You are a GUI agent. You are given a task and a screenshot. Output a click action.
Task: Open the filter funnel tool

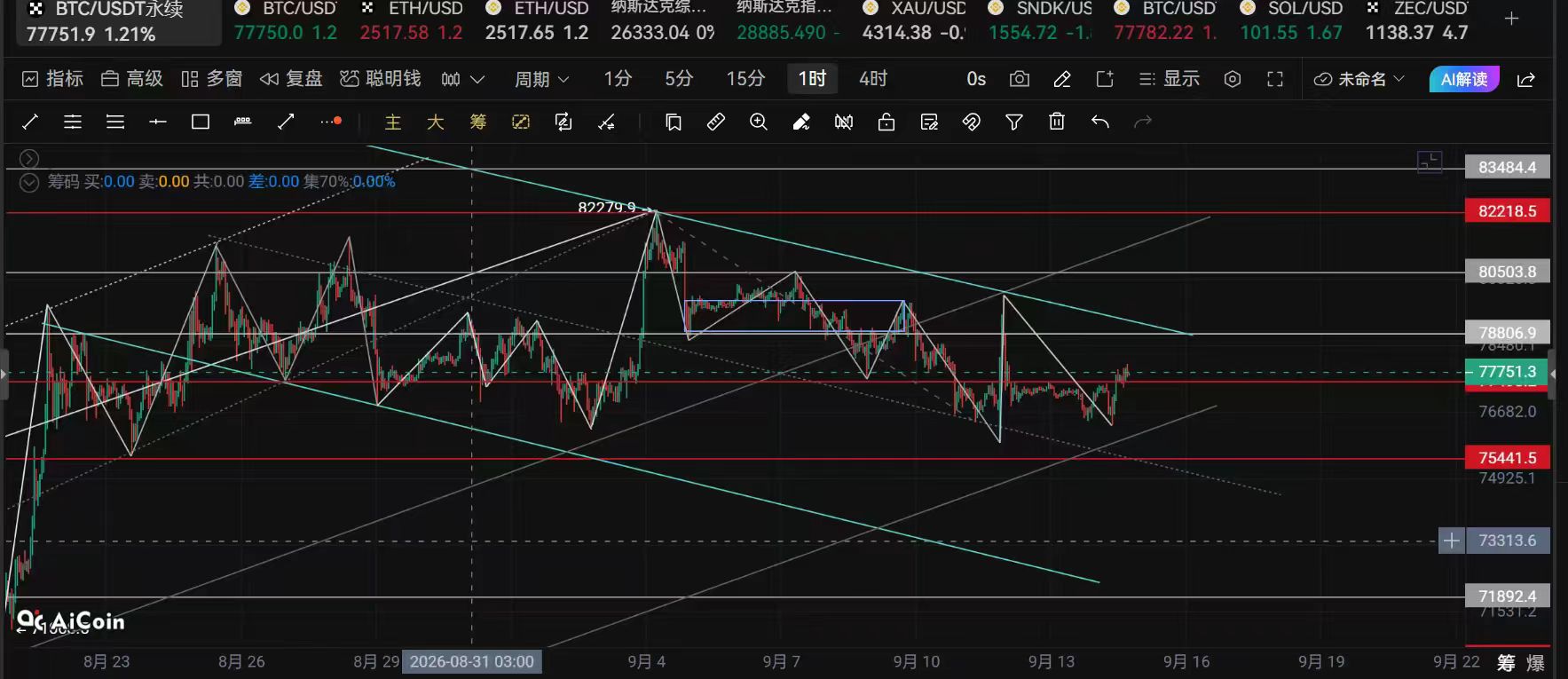pyautogui.click(x=1014, y=122)
